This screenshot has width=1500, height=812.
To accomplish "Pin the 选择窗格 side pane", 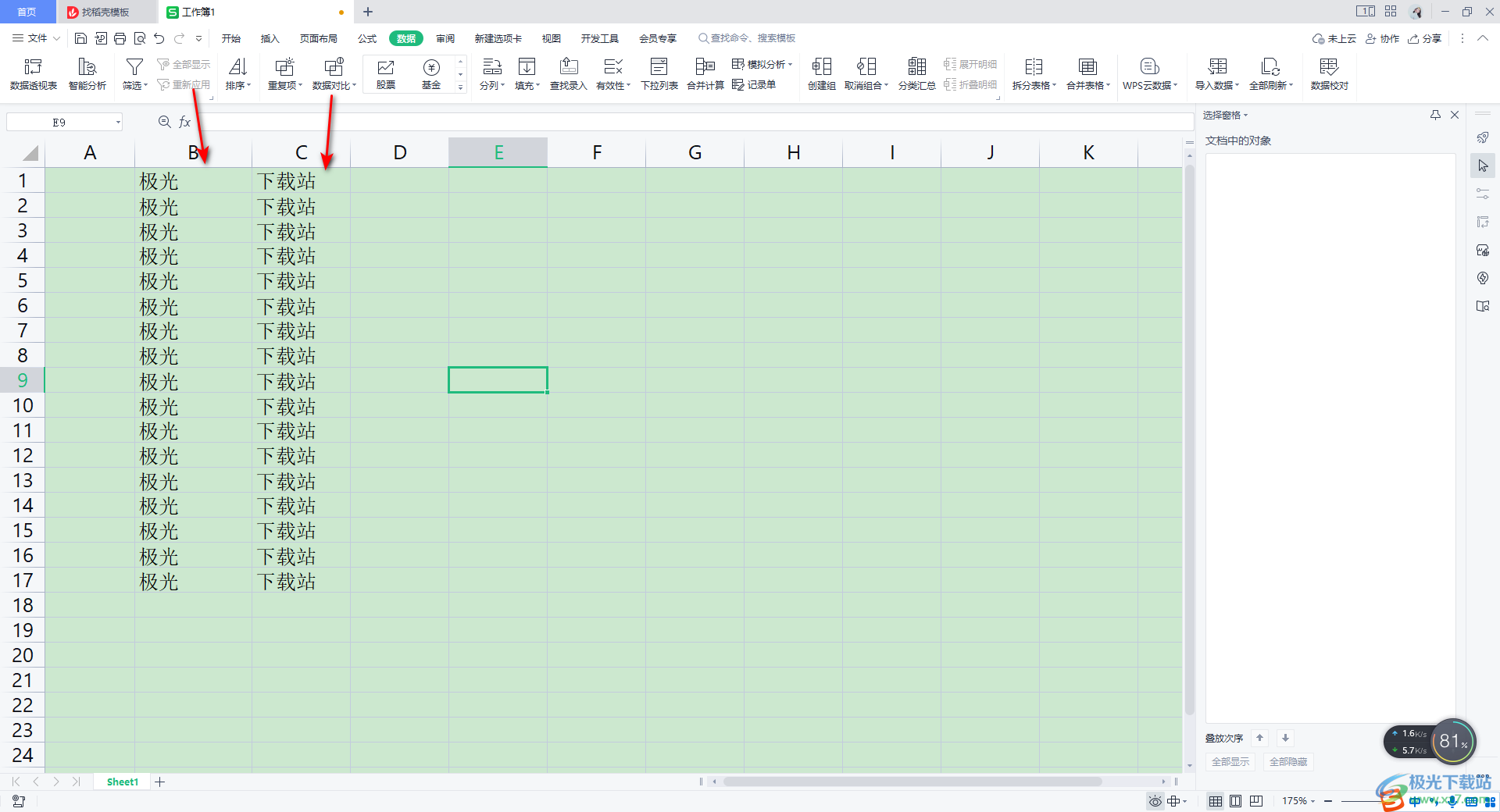I will click(1435, 115).
